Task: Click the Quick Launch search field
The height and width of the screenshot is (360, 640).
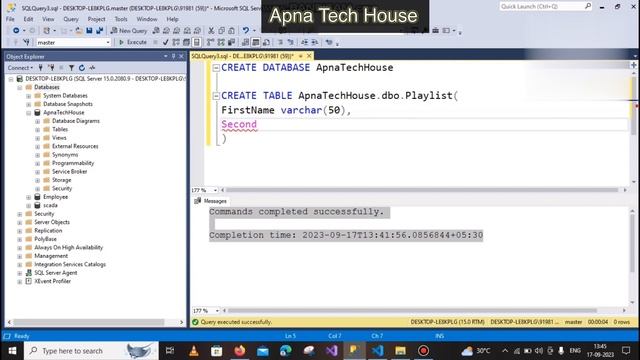Action: (x=546, y=7)
